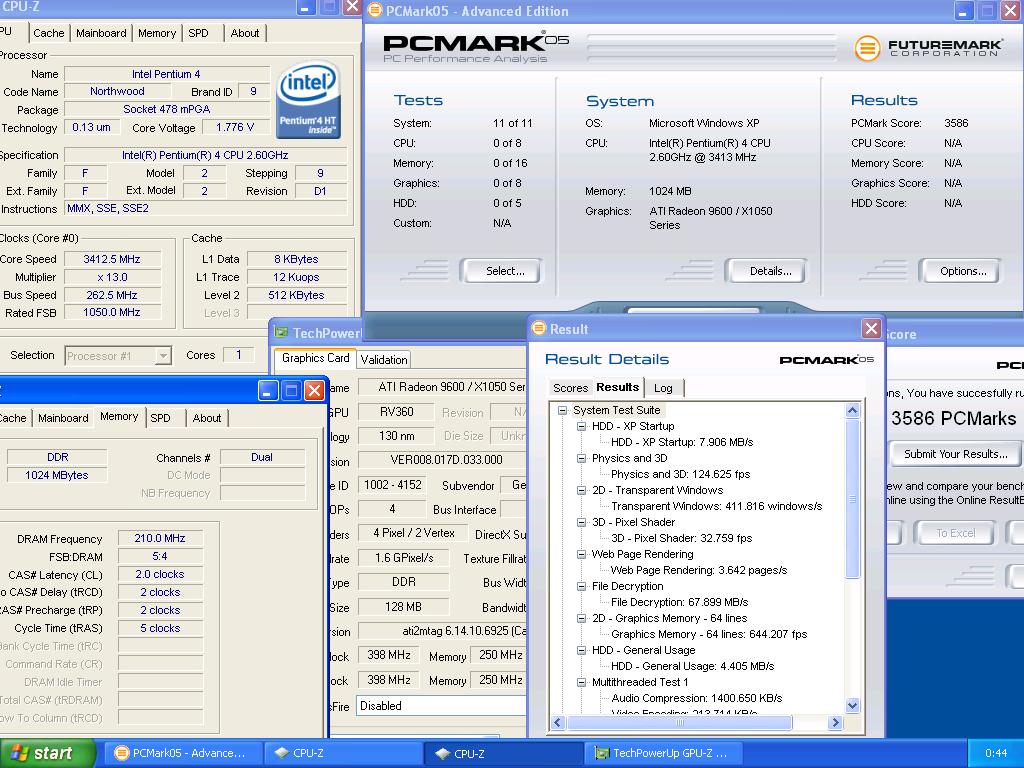Click the GPU name field ATI Radeon 9600
Screen dimensions: 1024x768
click(x=443, y=387)
